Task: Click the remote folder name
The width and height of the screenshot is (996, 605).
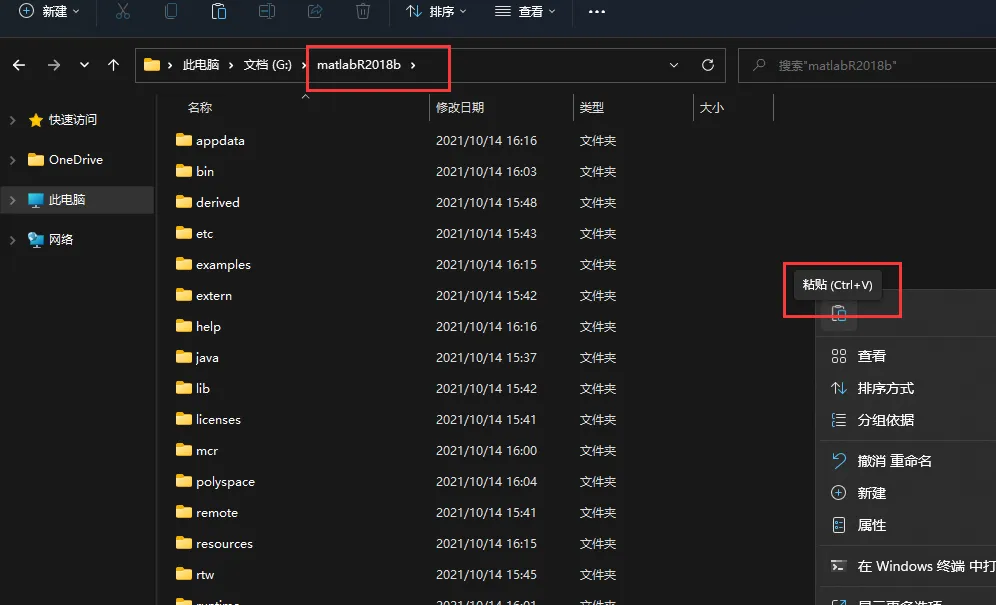Action: click(x=217, y=512)
